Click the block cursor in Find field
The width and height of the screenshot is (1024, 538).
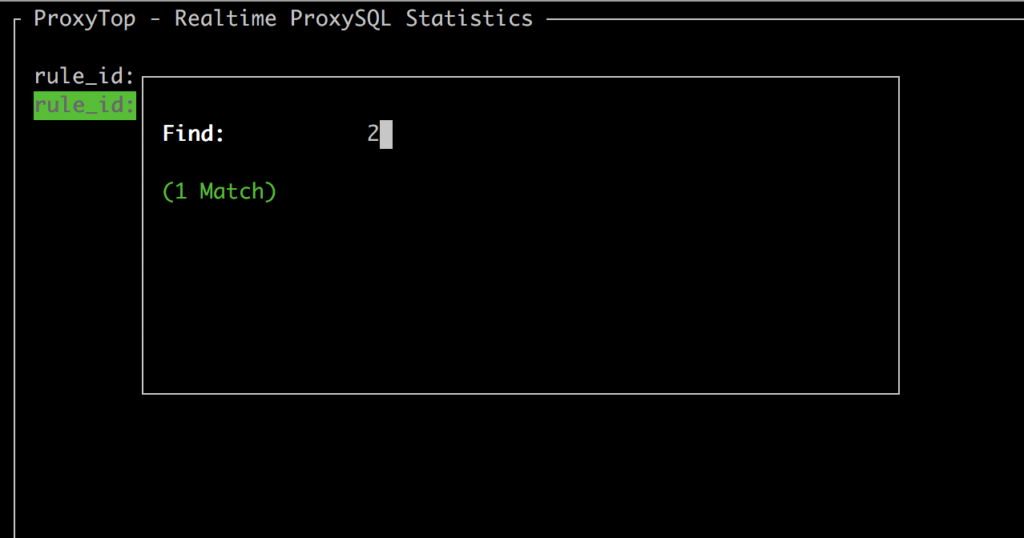386,134
